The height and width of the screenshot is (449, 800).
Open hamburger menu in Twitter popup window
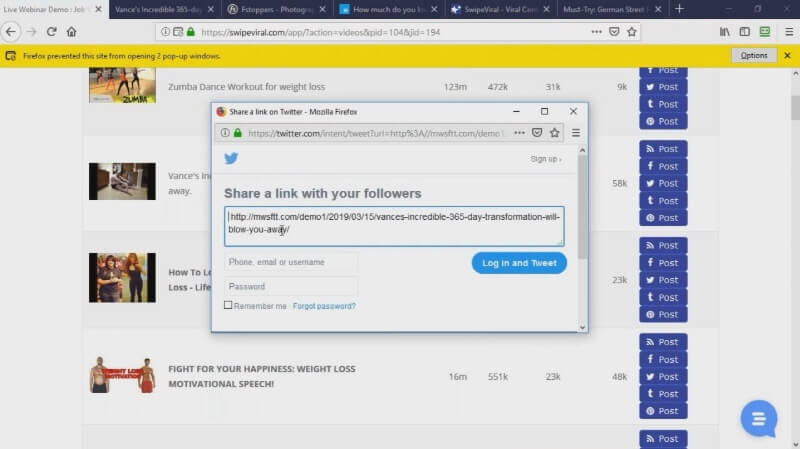576,133
